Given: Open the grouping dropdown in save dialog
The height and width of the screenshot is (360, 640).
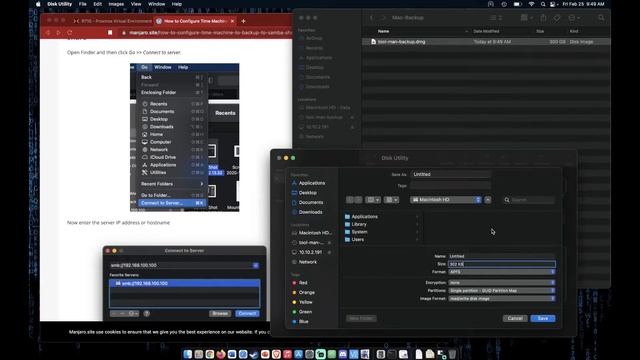Looking at the screenshot, I should click(391, 200).
